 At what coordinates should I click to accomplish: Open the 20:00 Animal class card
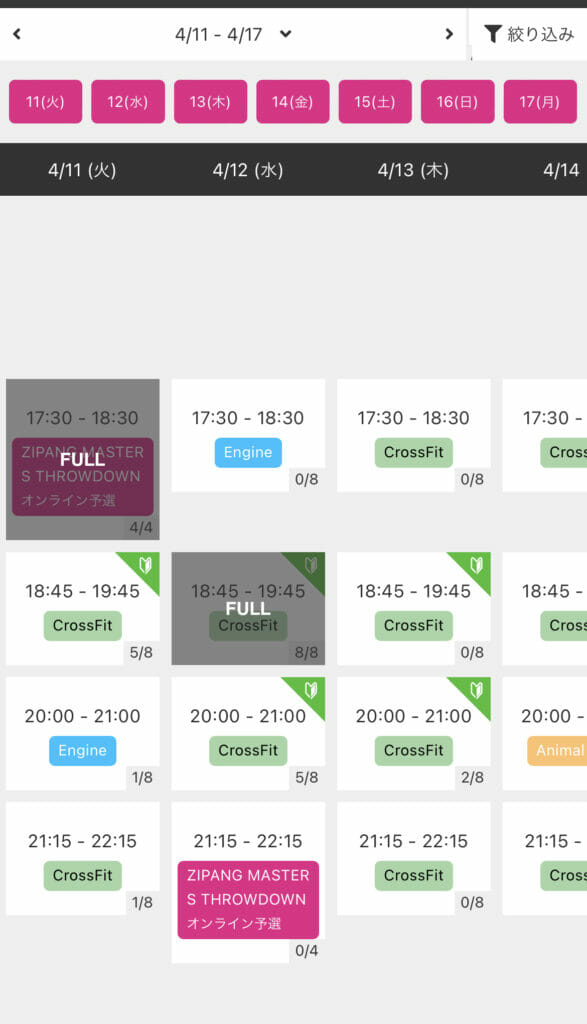[x=545, y=733]
